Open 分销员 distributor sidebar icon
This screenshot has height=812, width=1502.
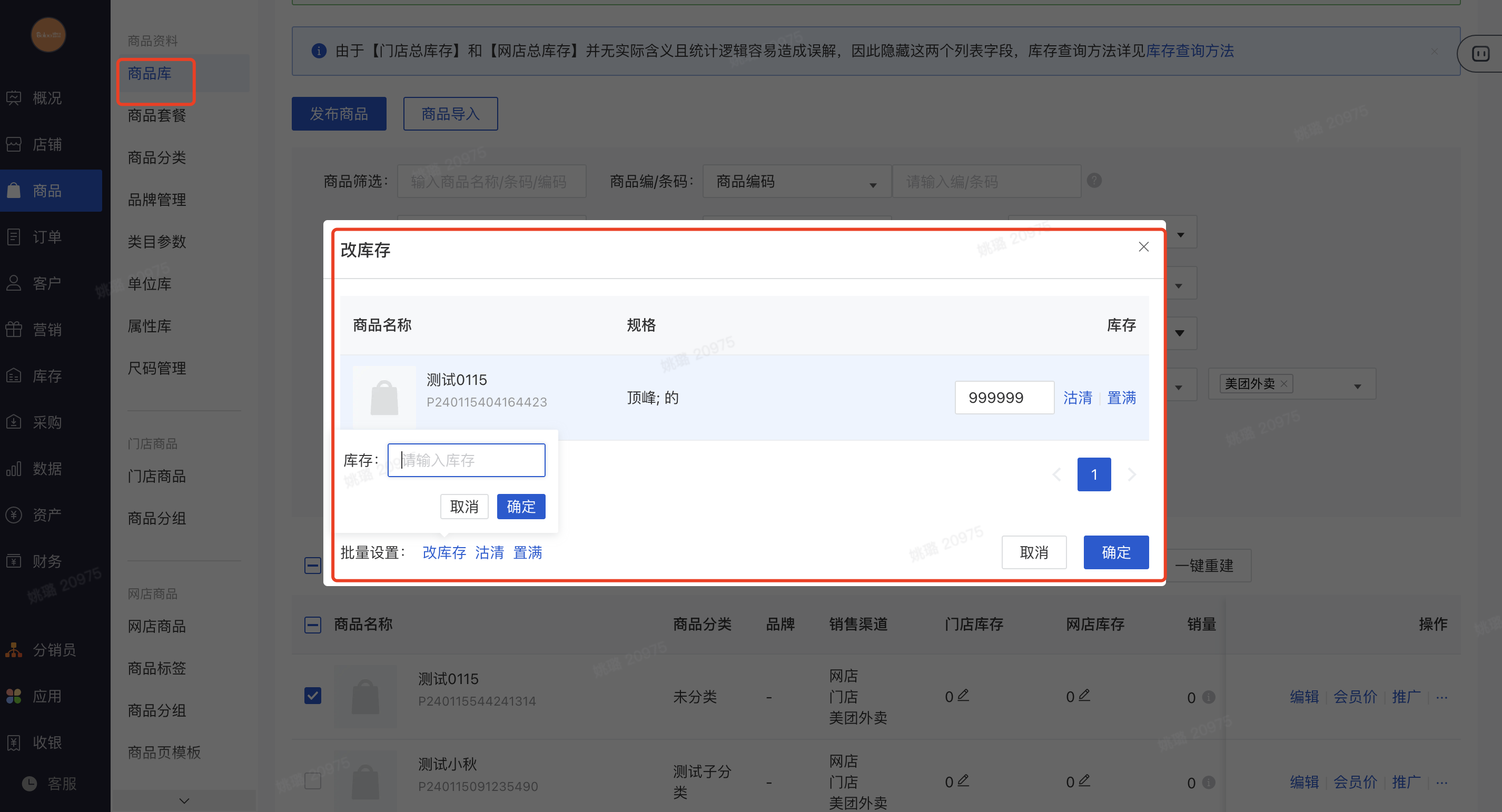[x=14, y=649]
